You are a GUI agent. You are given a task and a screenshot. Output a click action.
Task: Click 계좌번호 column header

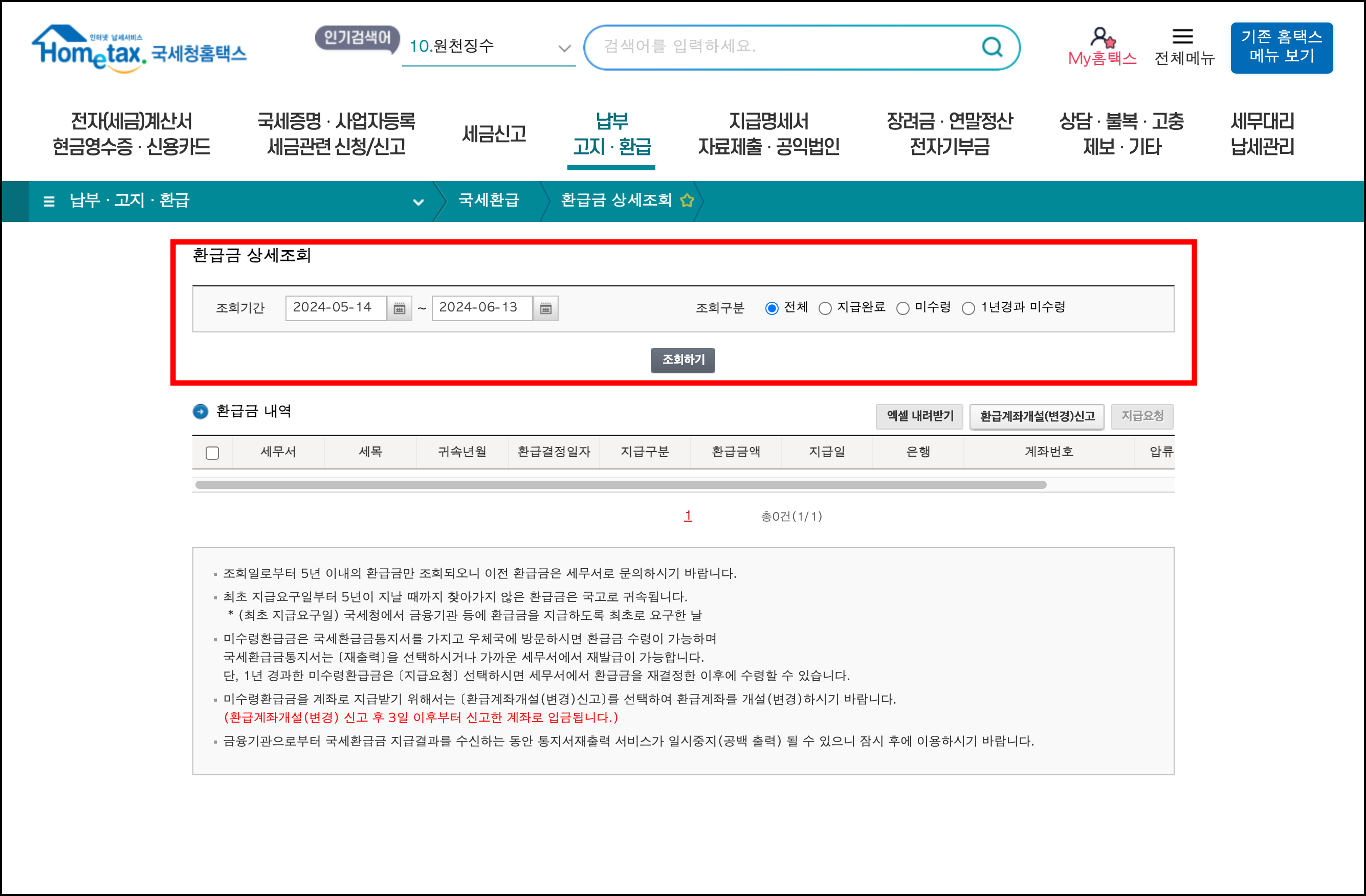1049,452
